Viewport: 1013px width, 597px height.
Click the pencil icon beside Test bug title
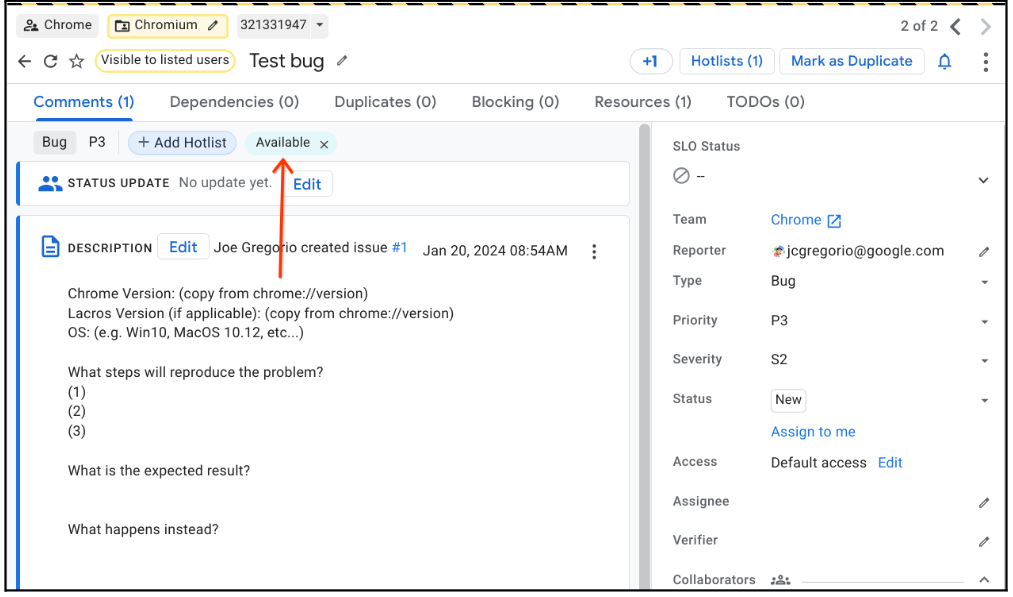coord(342,61)
